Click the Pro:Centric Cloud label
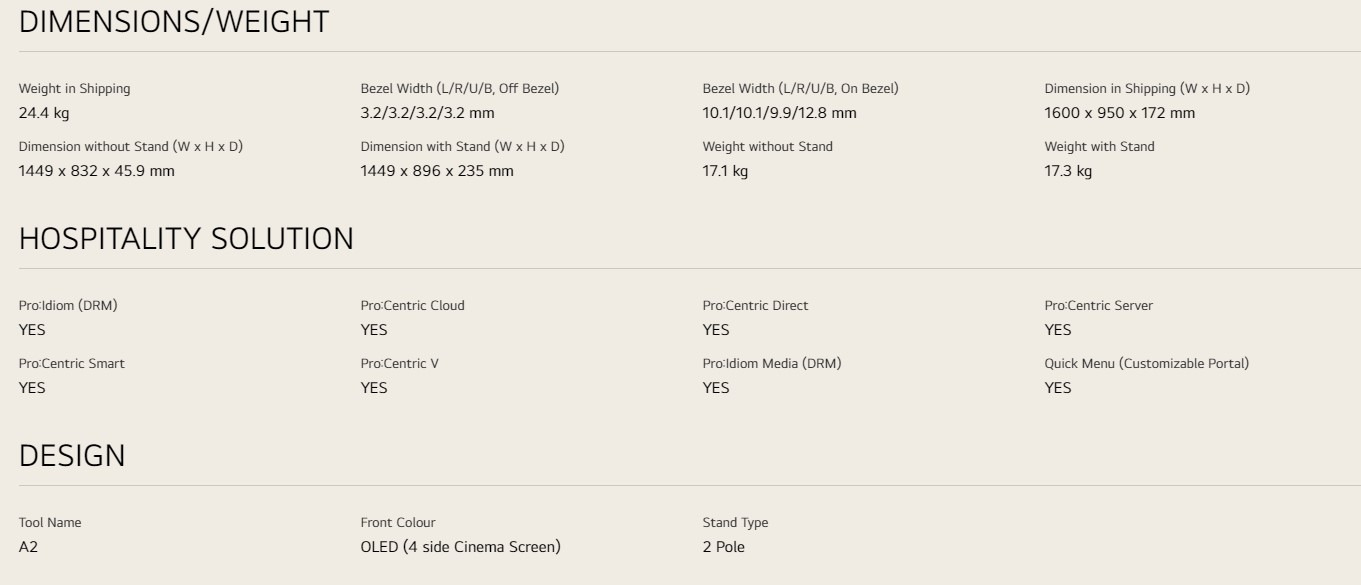 413,305
